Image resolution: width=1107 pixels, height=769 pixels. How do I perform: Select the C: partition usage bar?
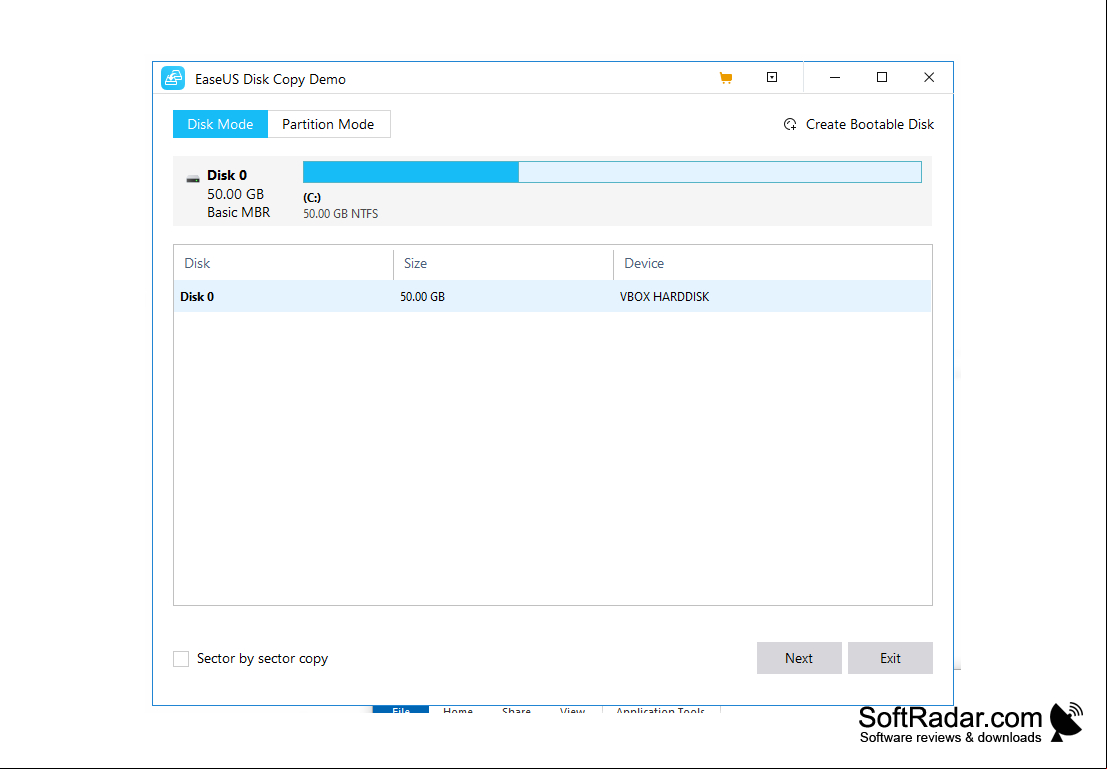612,172
